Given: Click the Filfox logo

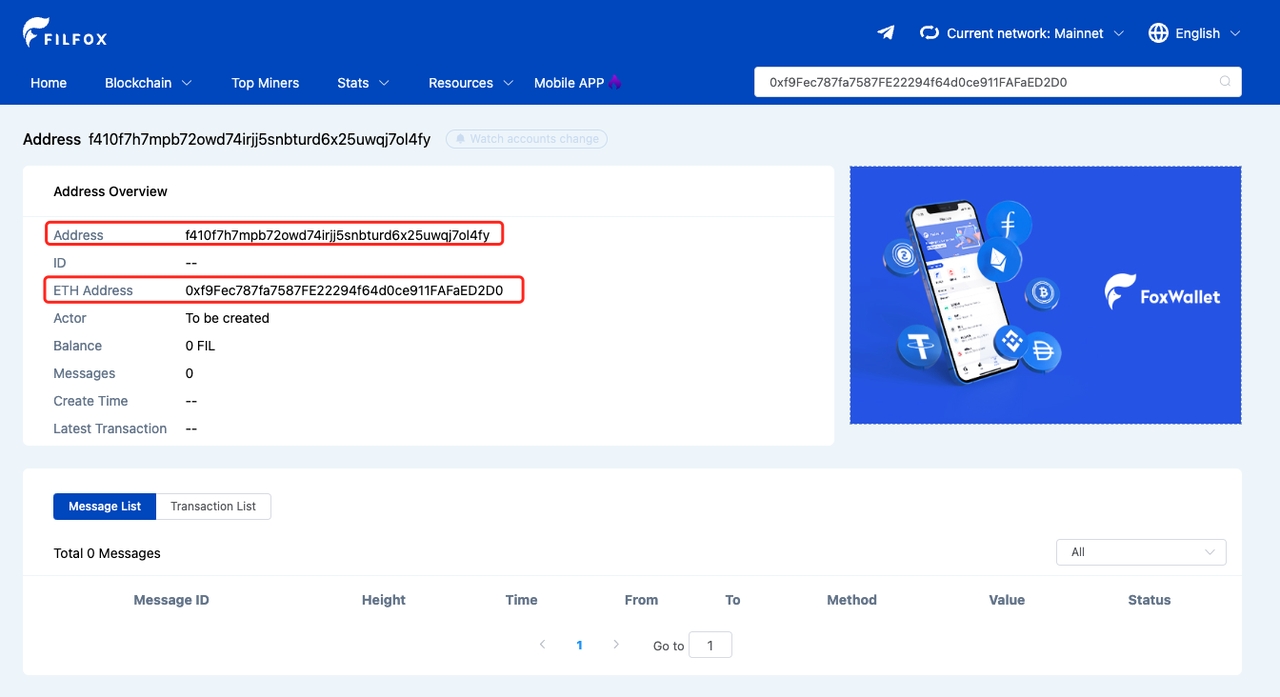Looking at the screenshot, I should [x=65, y=33].
